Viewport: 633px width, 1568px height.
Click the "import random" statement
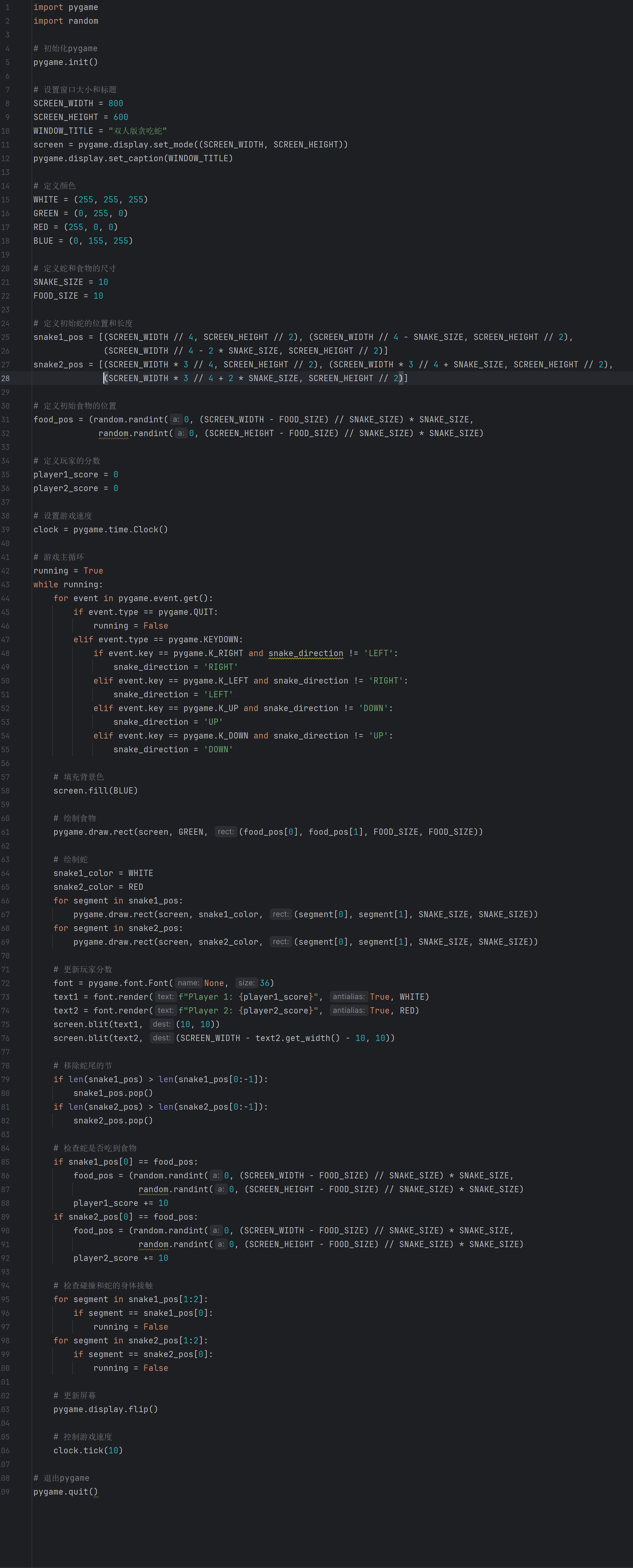click(66, 21)
